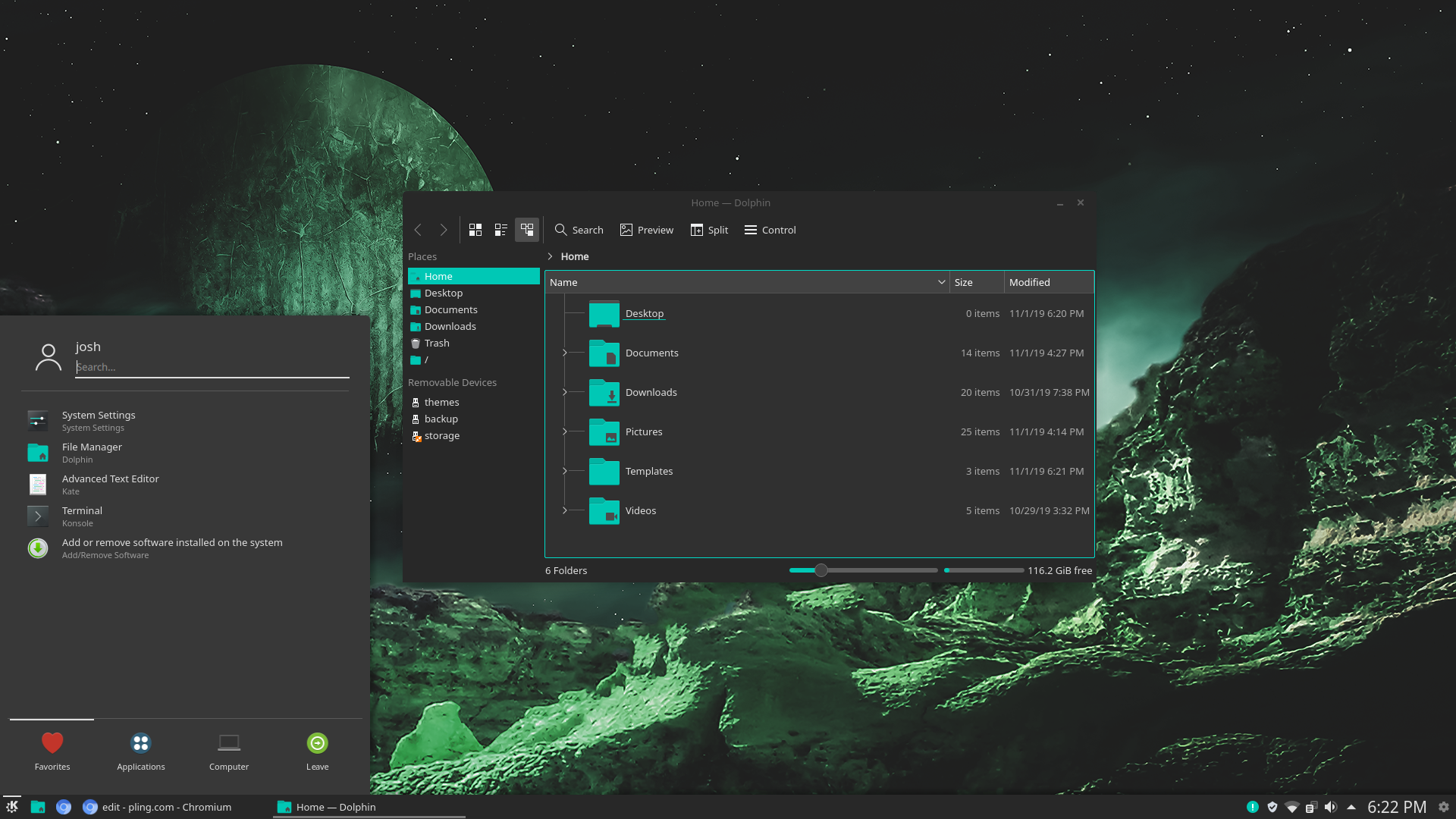Switch to Favorites tab in launcher

[52, 751]
